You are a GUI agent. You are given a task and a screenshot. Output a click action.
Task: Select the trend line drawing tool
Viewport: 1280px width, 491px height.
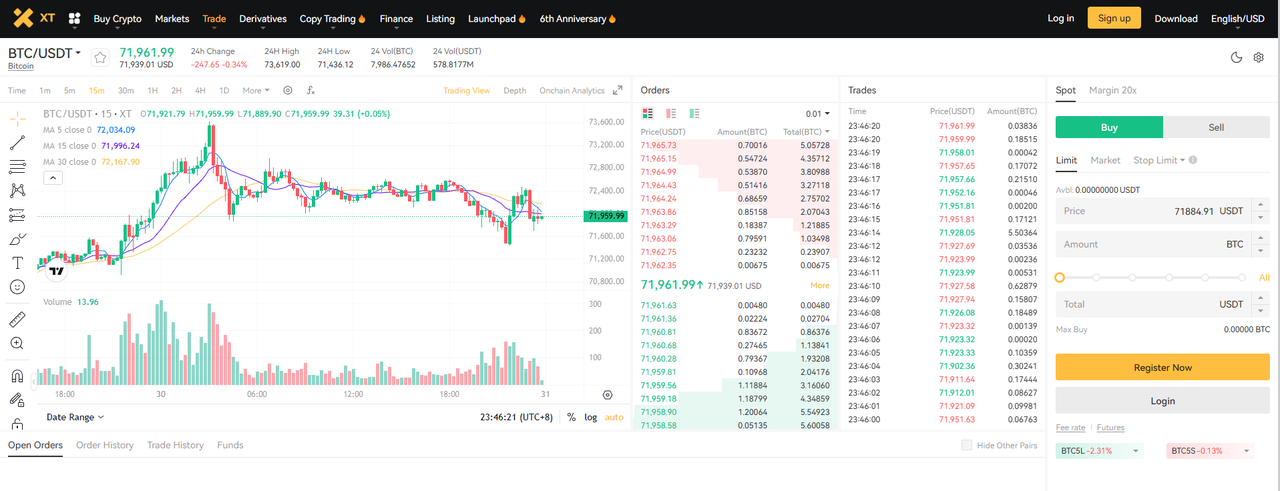(x=17, y=142)
